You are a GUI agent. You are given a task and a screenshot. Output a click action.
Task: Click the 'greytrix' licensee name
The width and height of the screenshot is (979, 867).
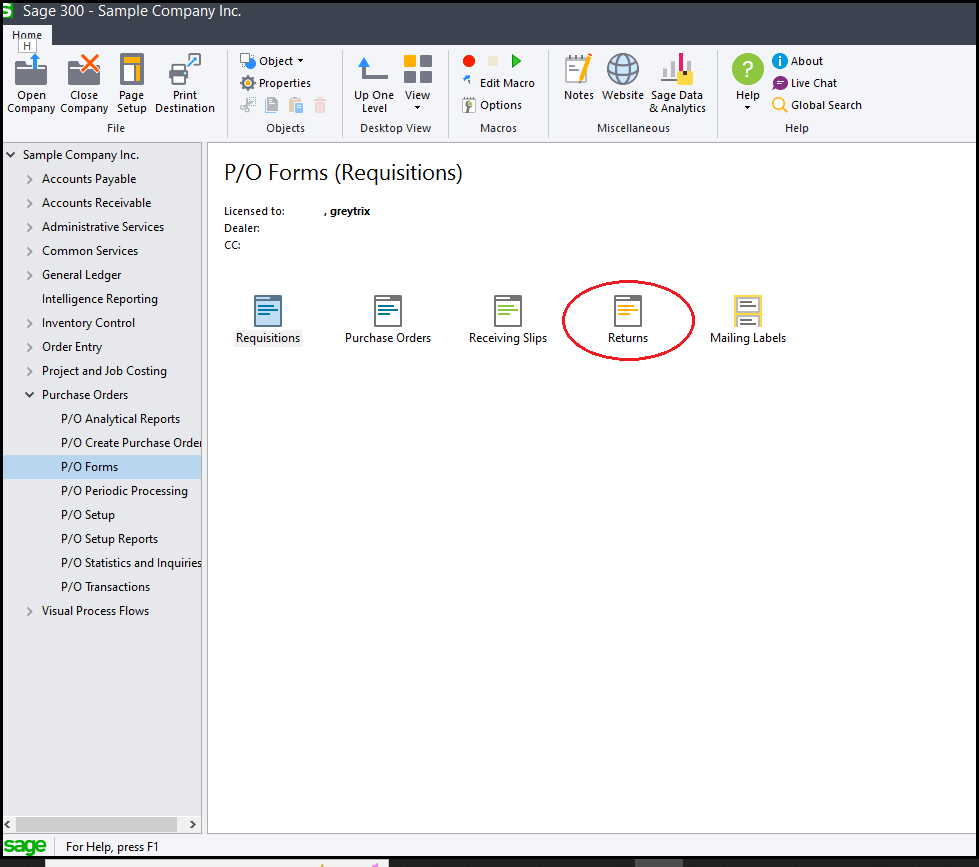[x=350, y=211]
